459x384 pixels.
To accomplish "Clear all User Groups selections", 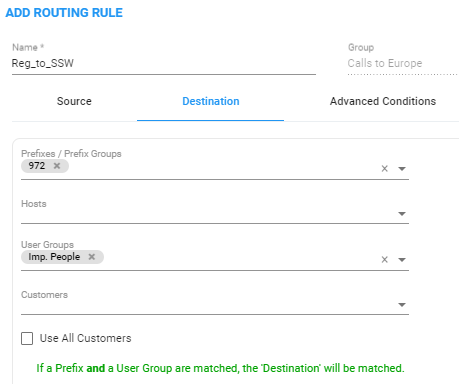I will [x=385, y=260].
